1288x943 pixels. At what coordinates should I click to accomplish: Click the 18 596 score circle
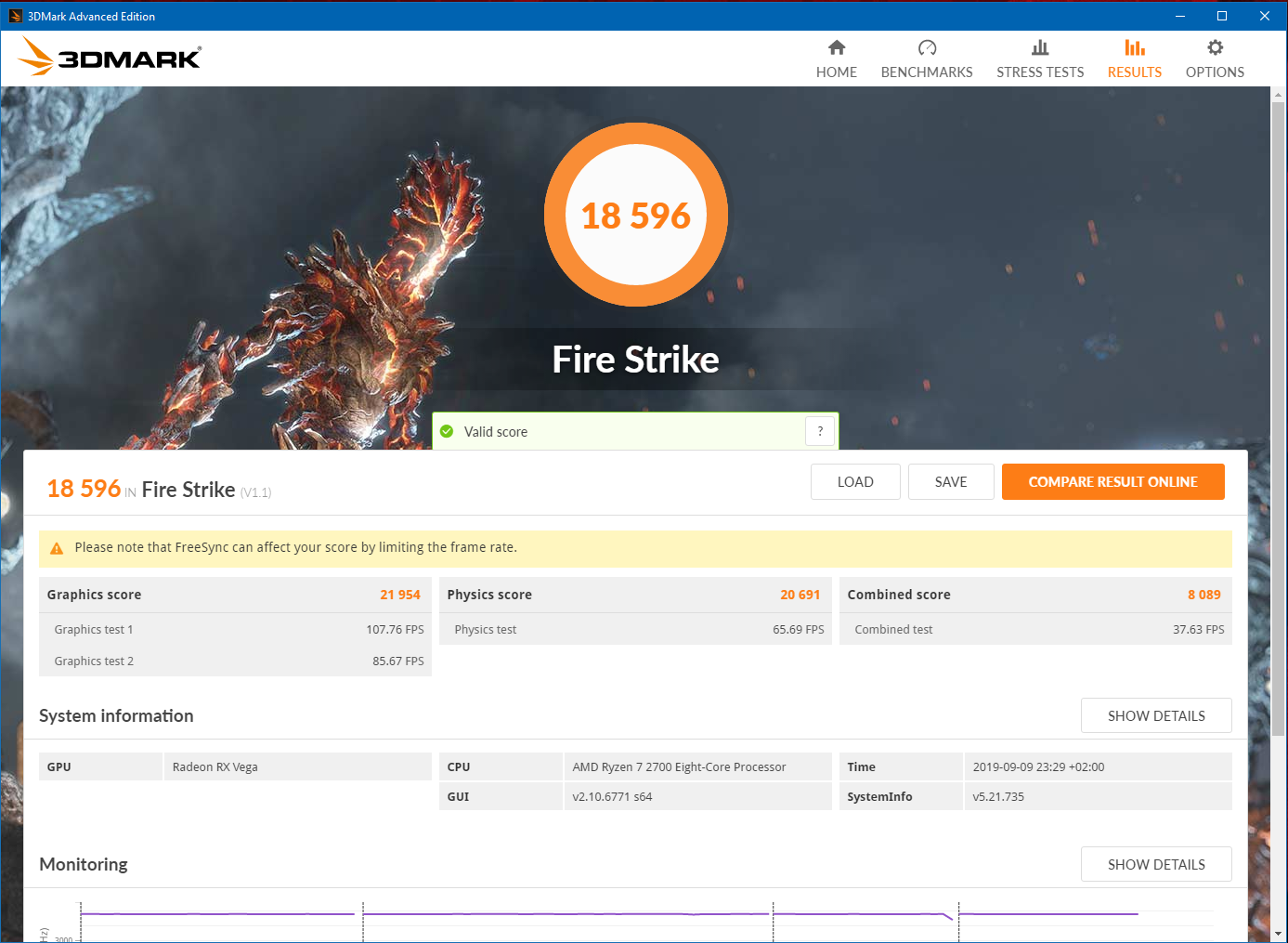point(636,215)
